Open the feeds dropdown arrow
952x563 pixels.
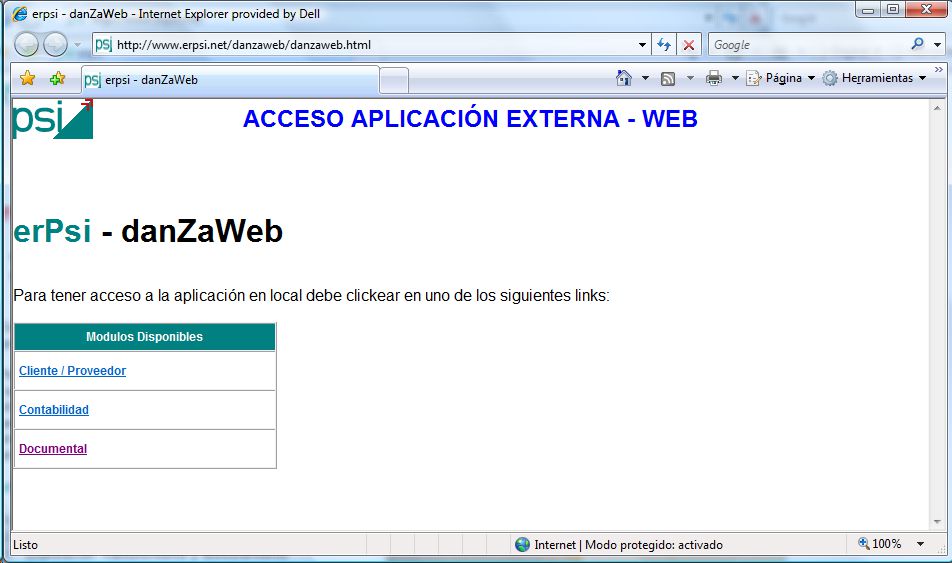[690, 78]
